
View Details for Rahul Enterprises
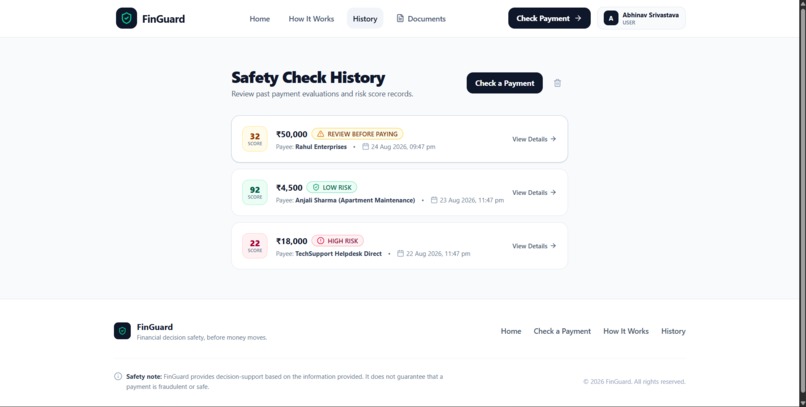click(534, 139)
